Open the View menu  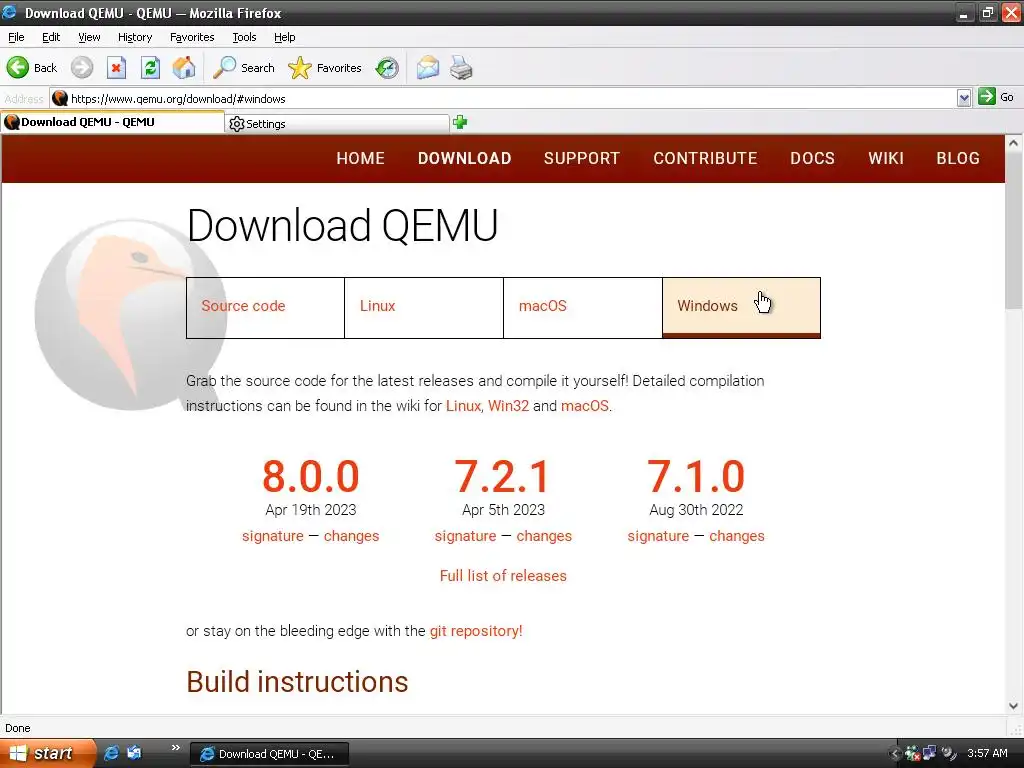coord(89,37)
